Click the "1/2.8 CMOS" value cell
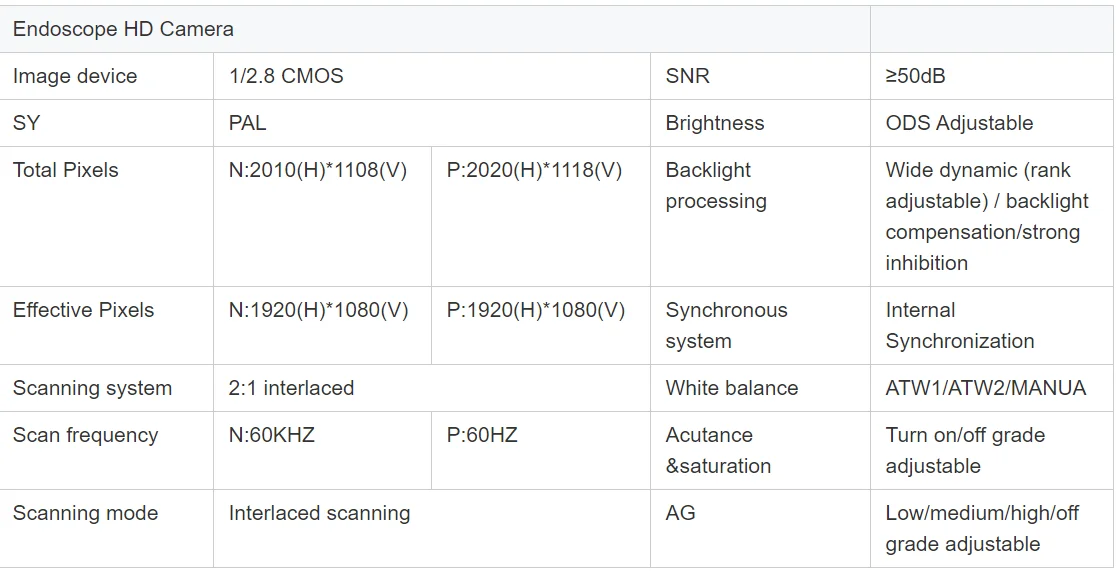This screenshot has height=571, width=1116. pyautogui.click(x=286, y=76)
